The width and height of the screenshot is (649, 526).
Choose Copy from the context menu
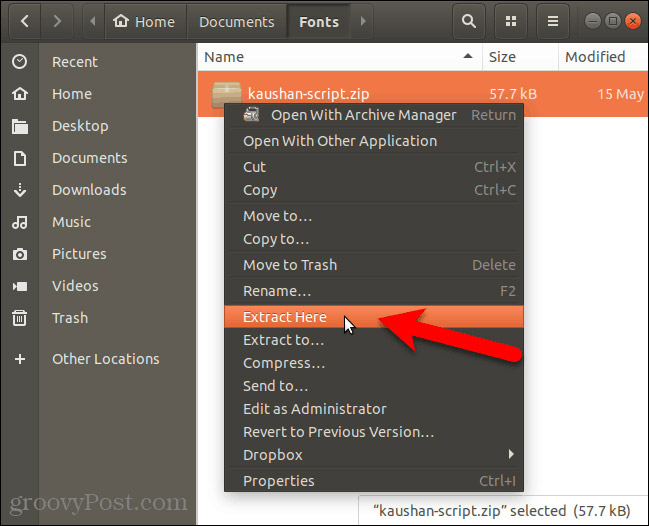point(374,190)
